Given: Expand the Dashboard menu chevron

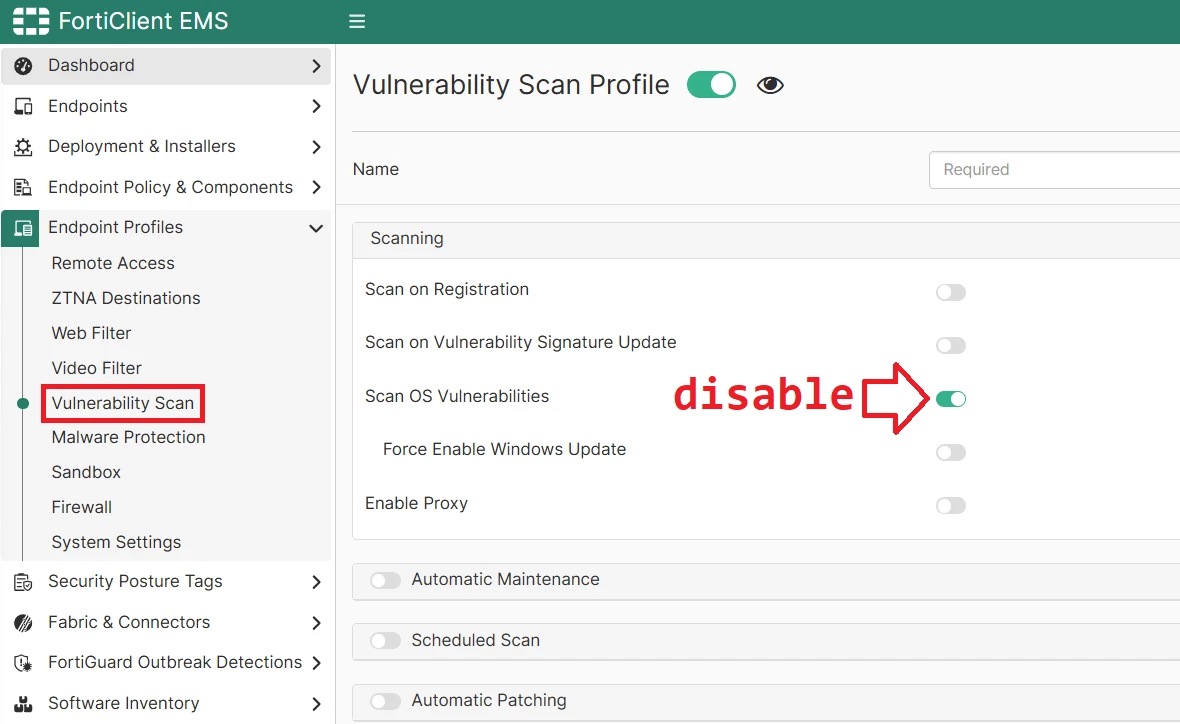Looking at the screenshot, I should point(316,66).
